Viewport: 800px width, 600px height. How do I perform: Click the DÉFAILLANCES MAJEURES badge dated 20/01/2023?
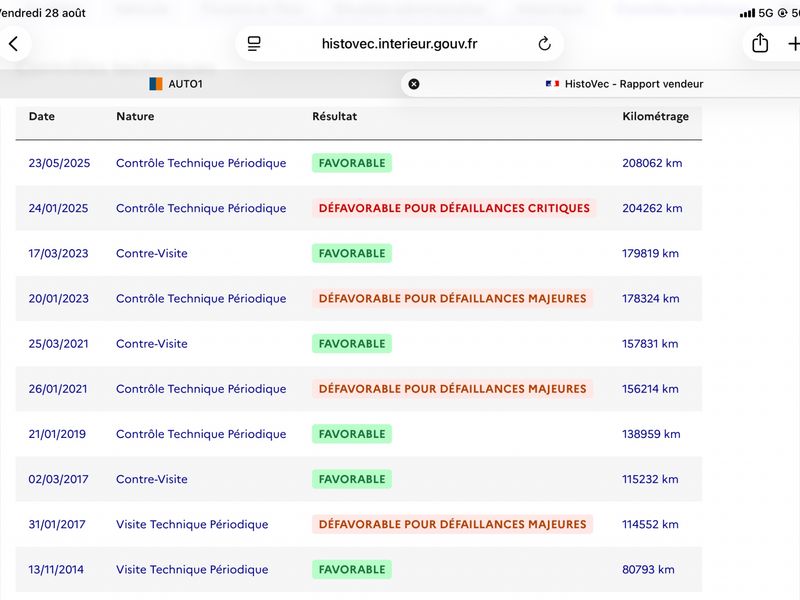pos(453,298)
